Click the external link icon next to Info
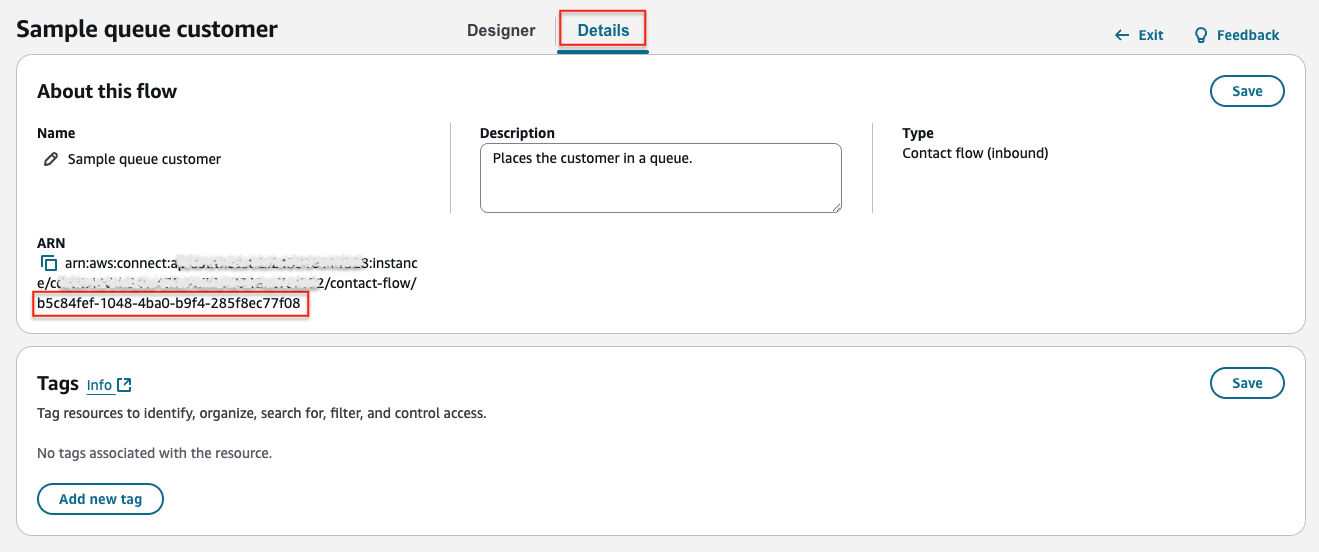Viewport: 1319px width, 552px height. (124, 385)
